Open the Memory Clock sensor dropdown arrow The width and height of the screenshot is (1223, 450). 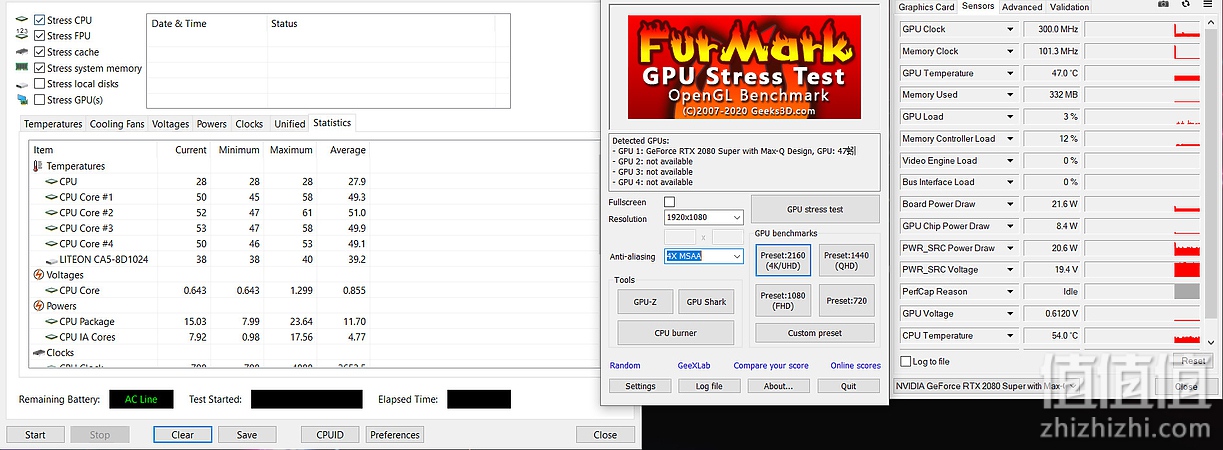tap(1010, 51)
